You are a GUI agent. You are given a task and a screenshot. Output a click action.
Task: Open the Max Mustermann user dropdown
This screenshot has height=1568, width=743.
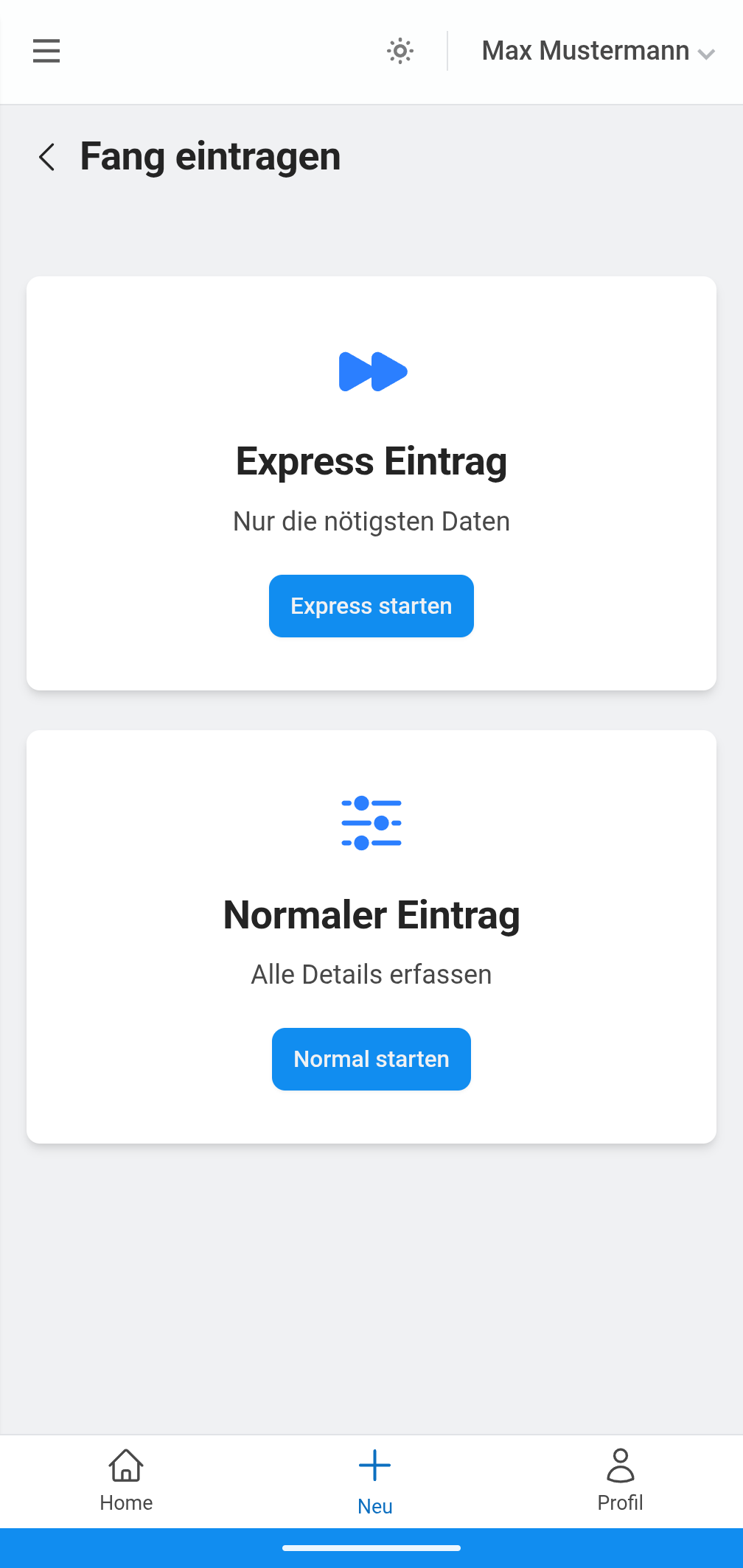coord(585,51)
